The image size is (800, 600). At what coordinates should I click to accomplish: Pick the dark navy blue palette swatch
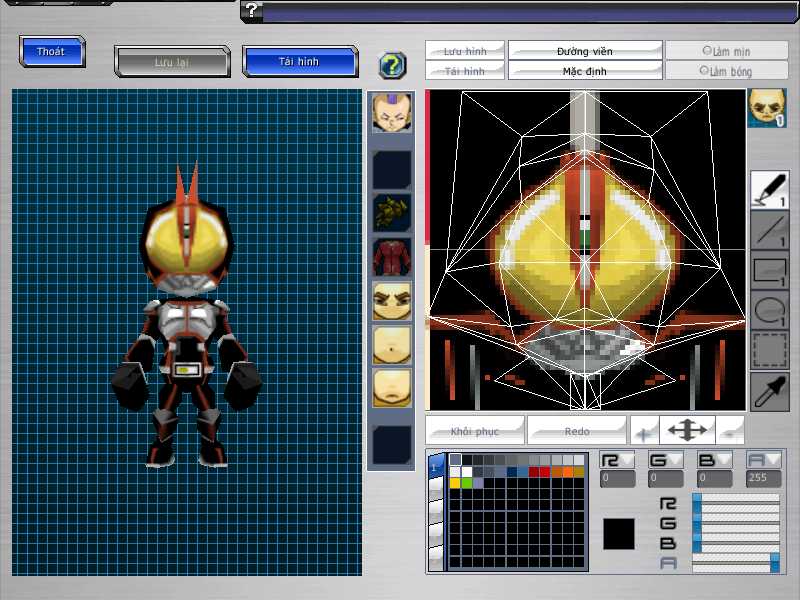click(x=511, y=471)
